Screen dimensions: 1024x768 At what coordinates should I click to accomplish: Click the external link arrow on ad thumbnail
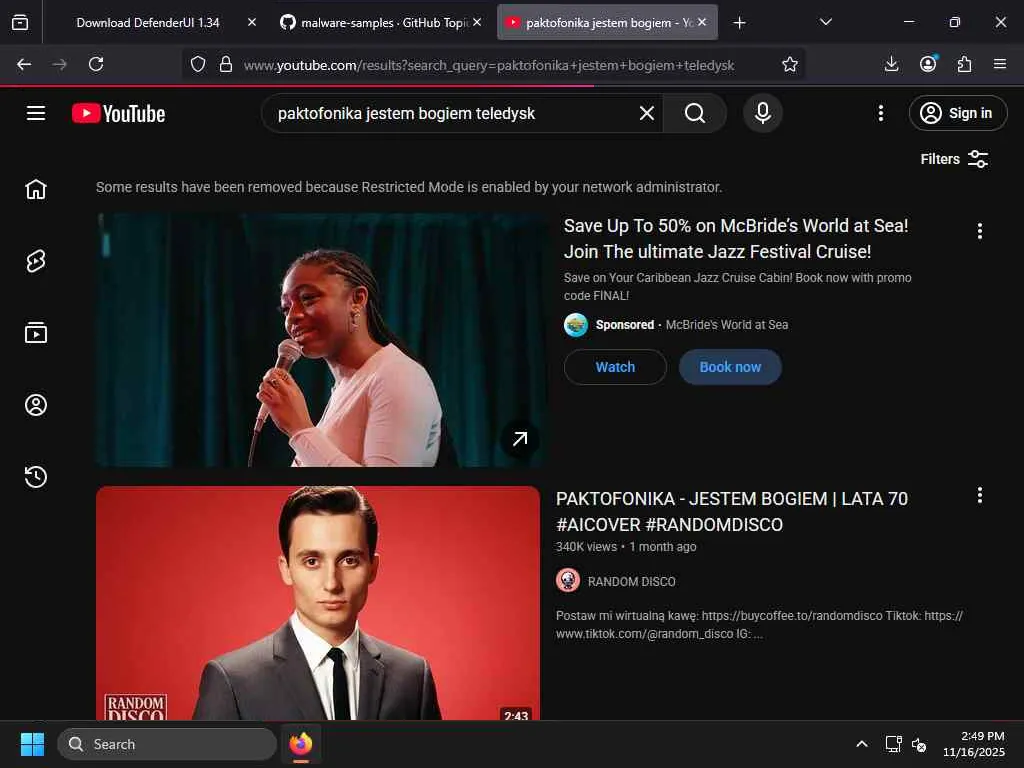(520, 439)
